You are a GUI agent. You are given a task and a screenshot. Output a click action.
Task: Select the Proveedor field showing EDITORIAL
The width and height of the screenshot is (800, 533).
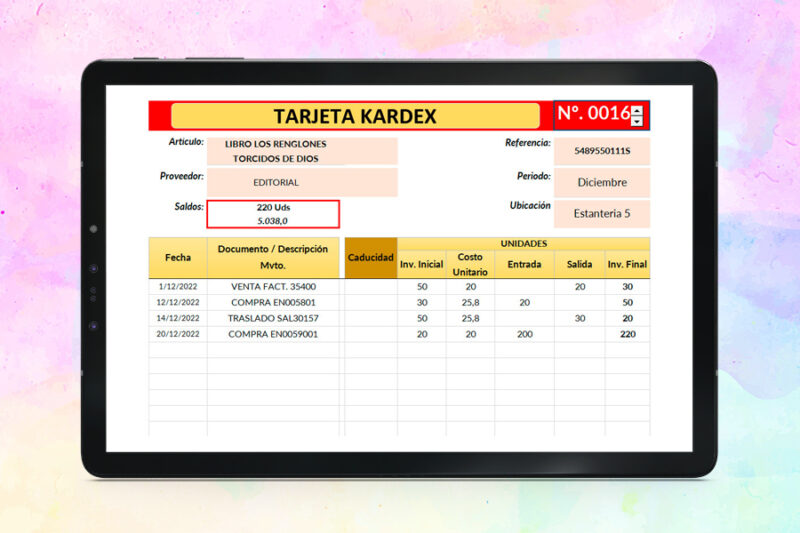tap(302, 182)
